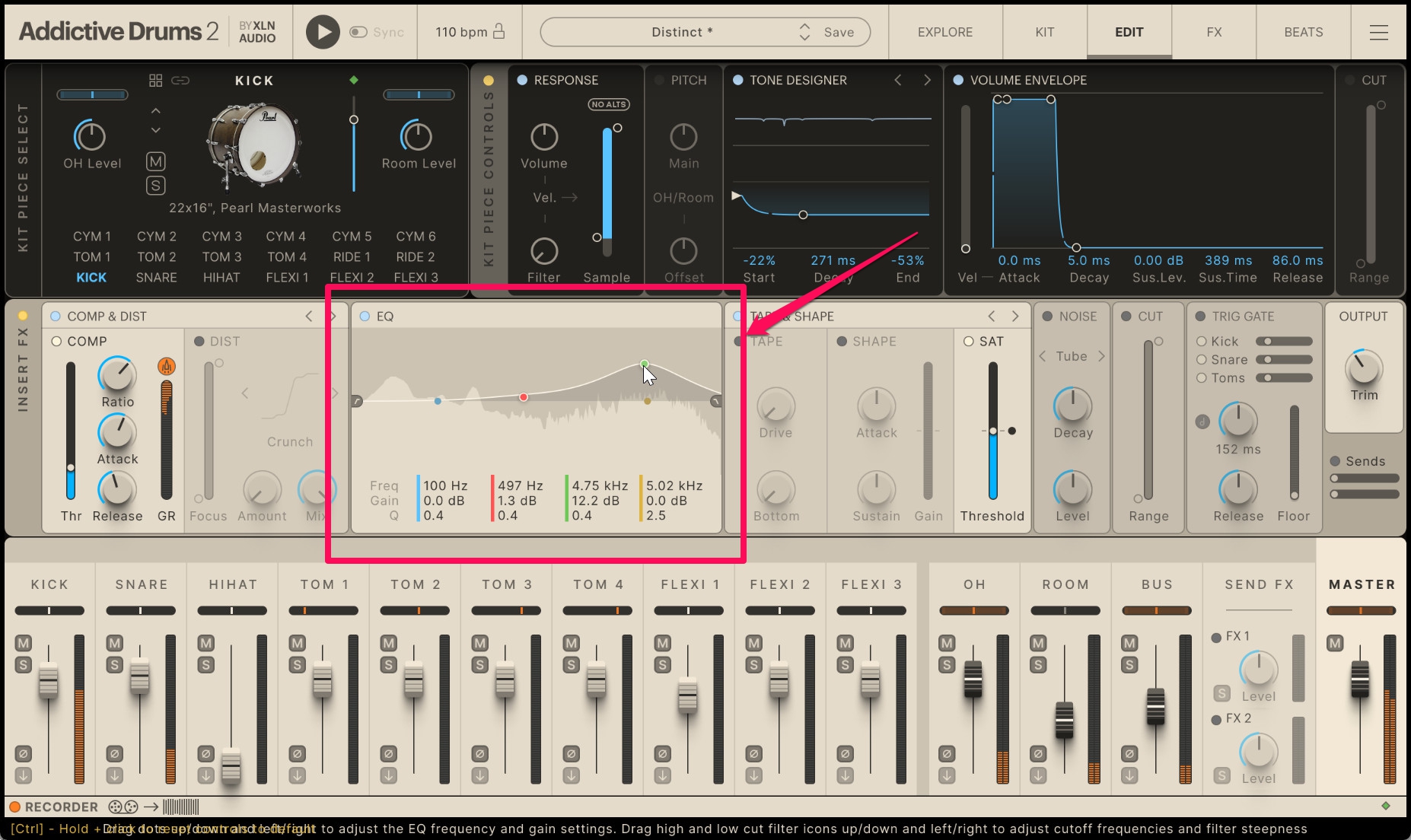Open the BEATS tab
Screen dimensions: 1411x840
1304,32
